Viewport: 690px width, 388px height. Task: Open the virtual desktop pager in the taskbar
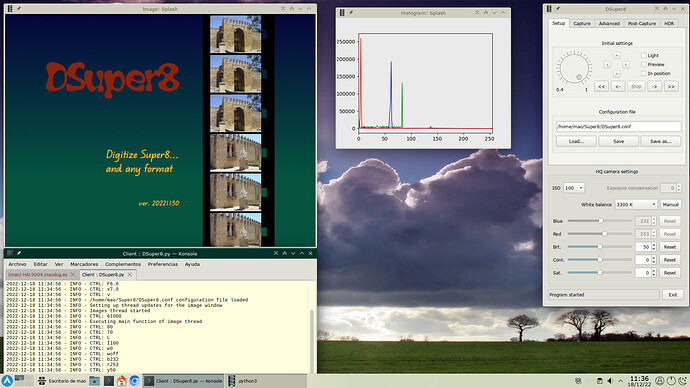click(24, 381)
